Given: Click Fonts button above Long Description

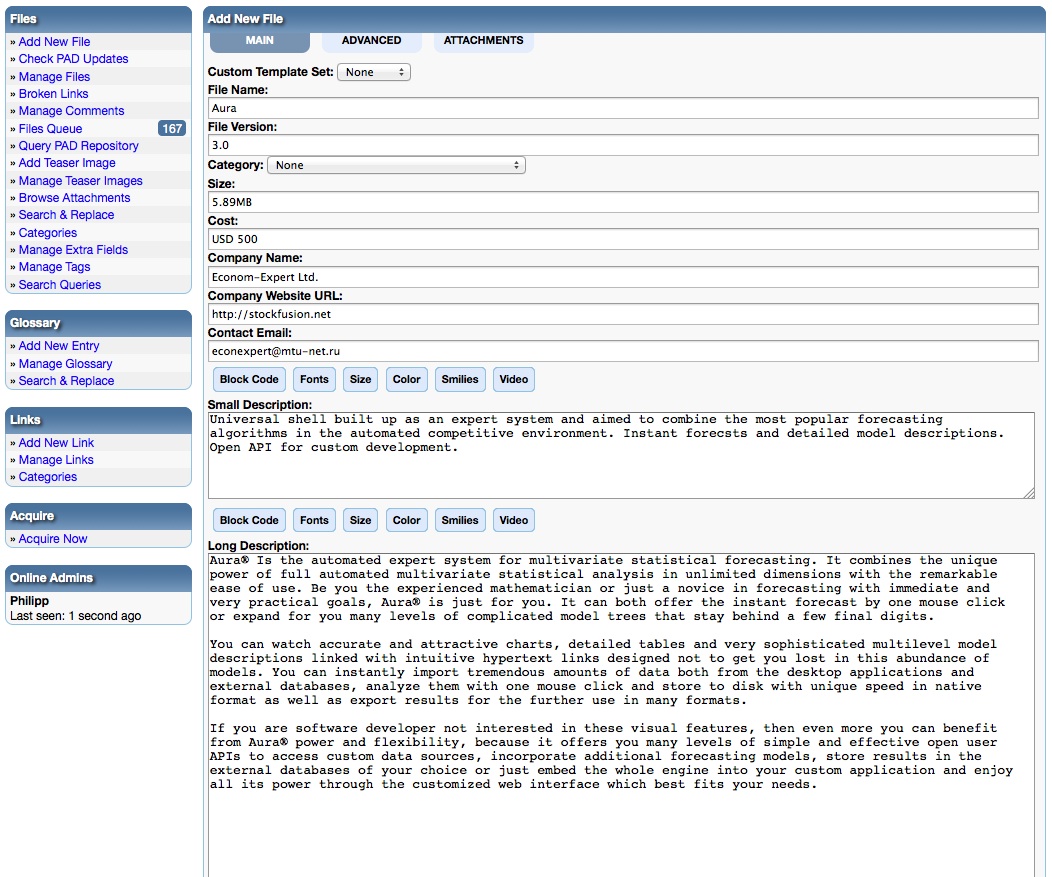Looking at the screenshot, I should [314, 520].
